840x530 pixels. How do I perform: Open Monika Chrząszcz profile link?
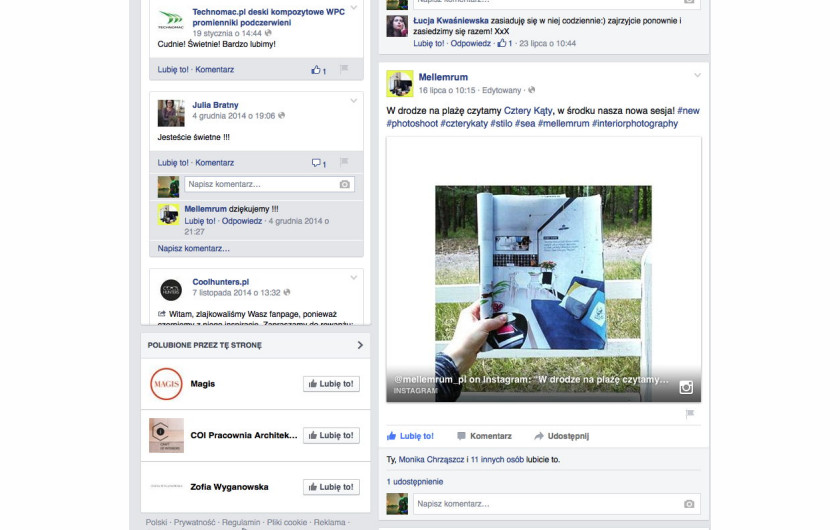pos(431,460)
